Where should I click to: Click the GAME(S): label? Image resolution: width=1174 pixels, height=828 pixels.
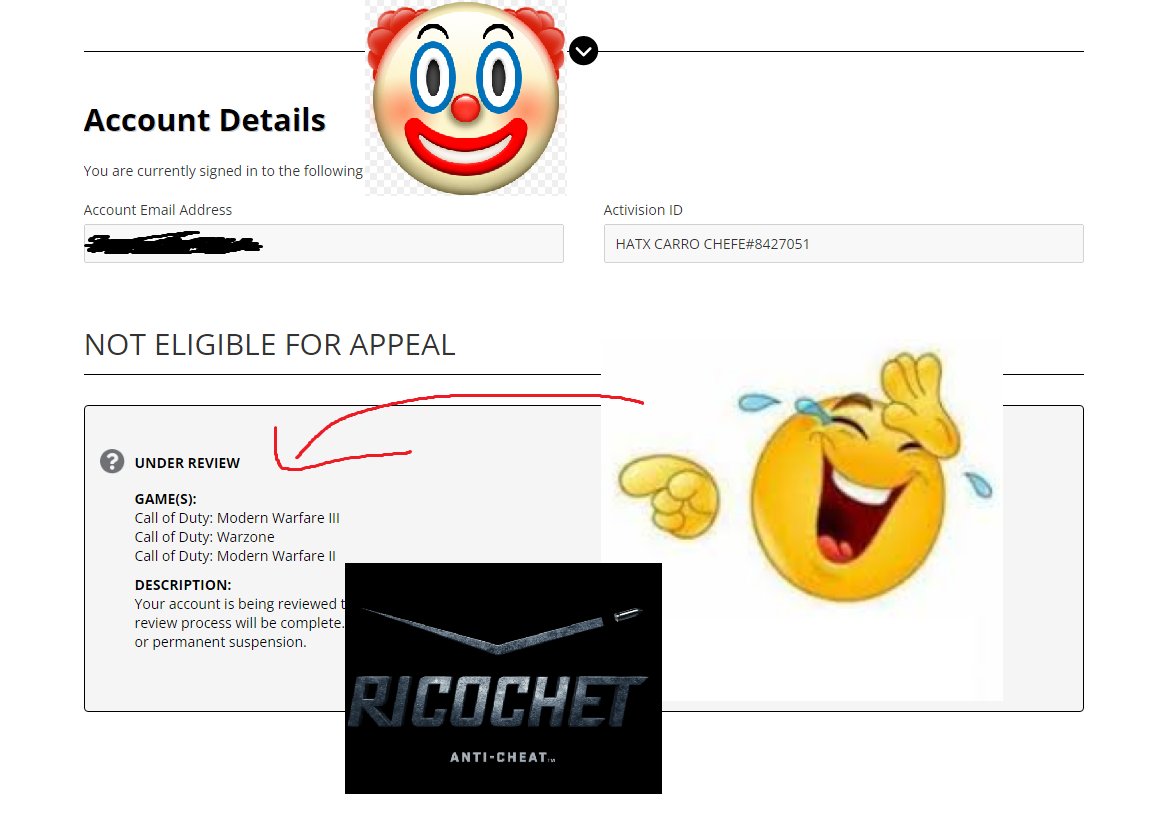pos(165,499)
